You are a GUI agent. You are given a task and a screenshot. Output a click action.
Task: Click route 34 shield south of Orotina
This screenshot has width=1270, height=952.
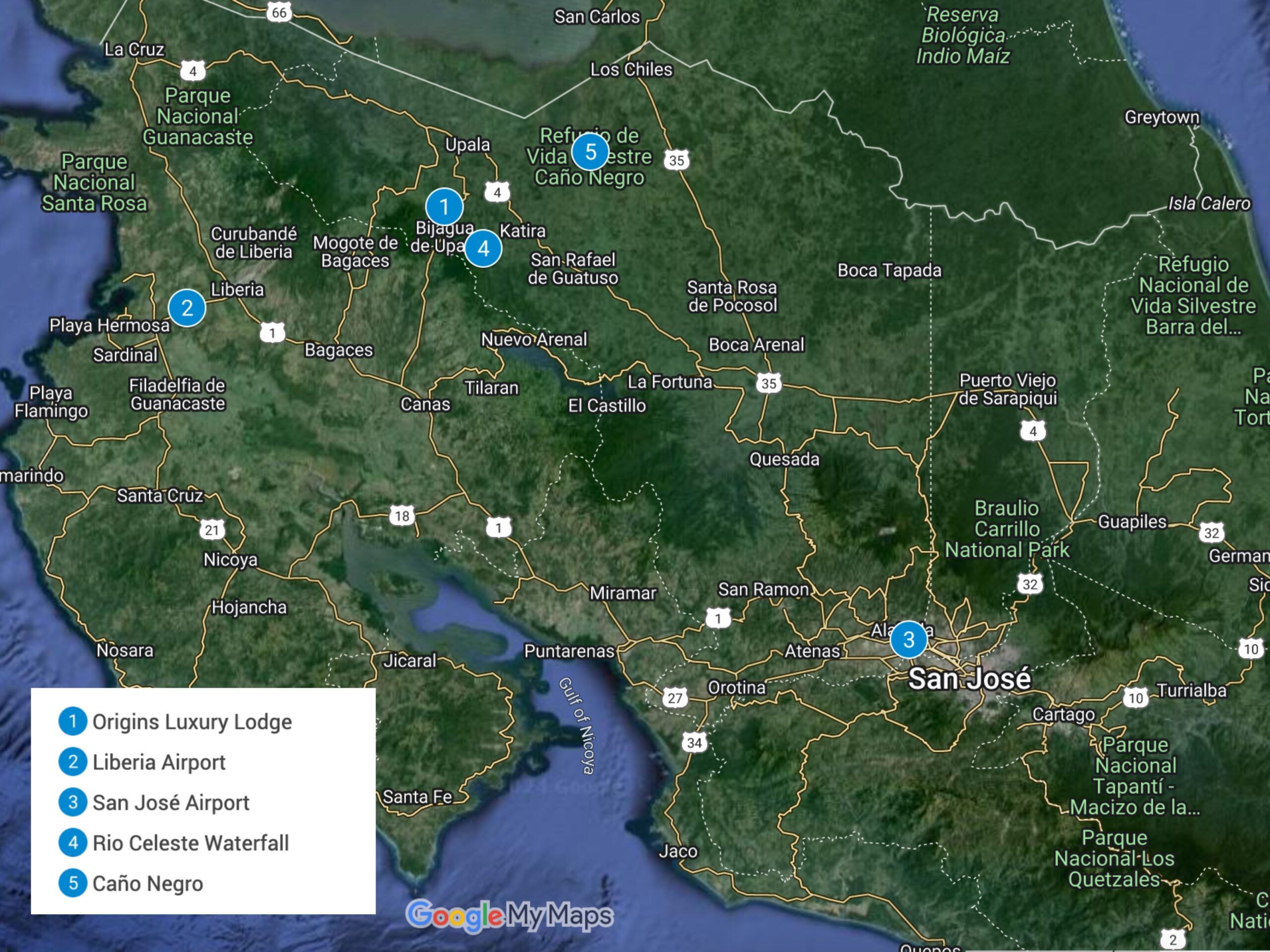694,743
